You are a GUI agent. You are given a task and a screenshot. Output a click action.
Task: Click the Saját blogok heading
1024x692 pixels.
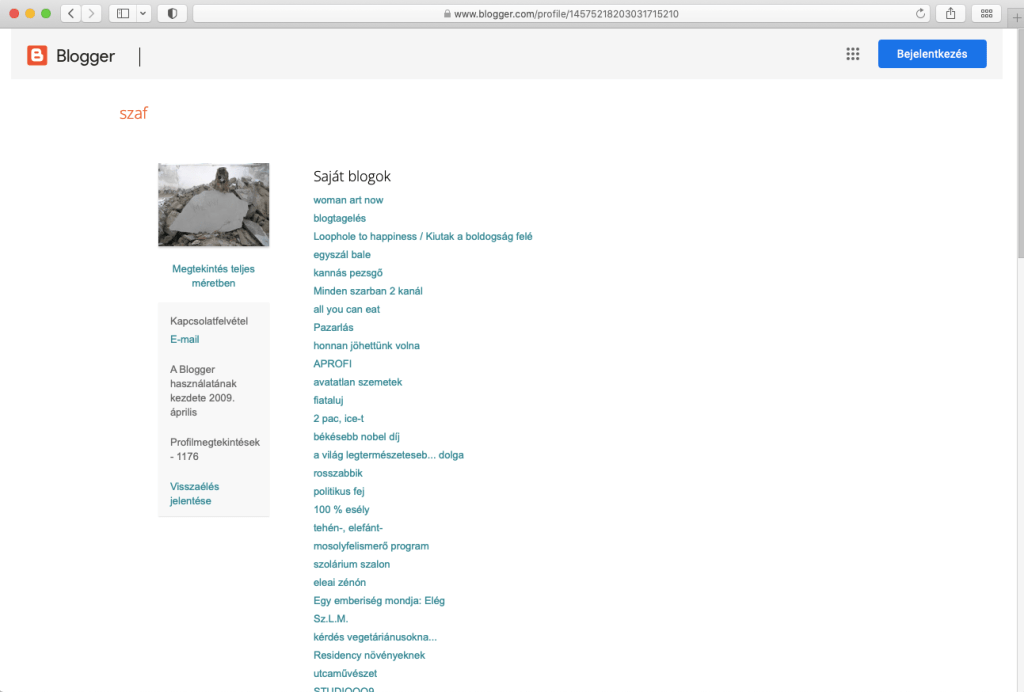(352, 176)
